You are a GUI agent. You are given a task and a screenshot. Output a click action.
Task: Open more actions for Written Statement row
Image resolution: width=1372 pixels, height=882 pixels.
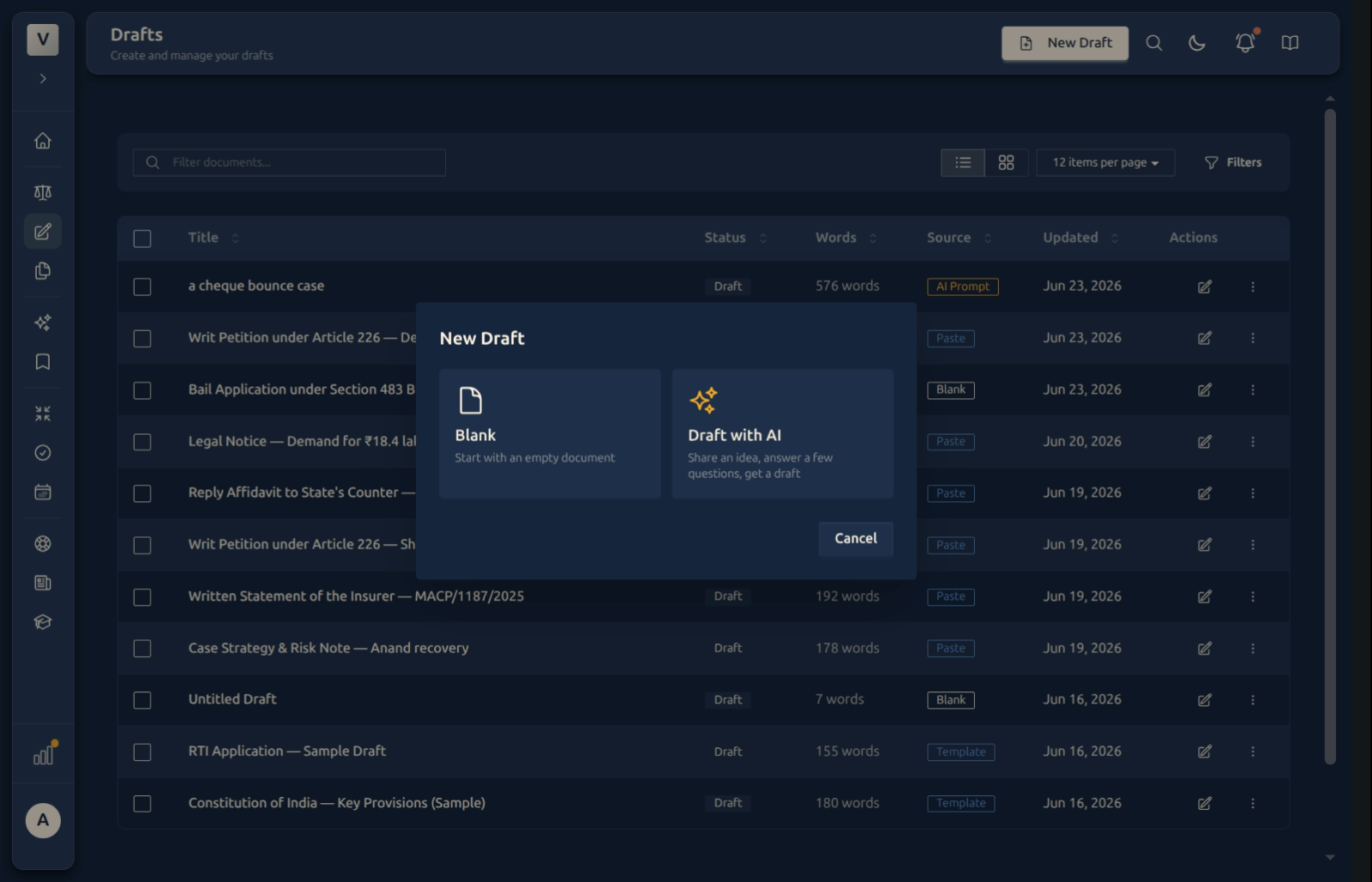click(1253, 596)
